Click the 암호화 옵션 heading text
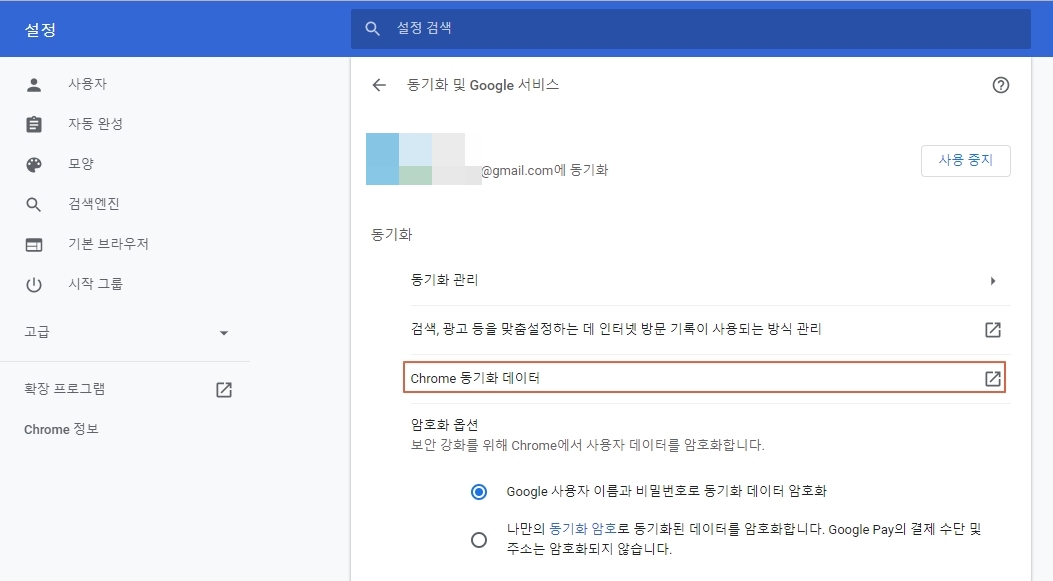Image resolution: width=1053 pixels, height=581 pixels. pos(444,424)
